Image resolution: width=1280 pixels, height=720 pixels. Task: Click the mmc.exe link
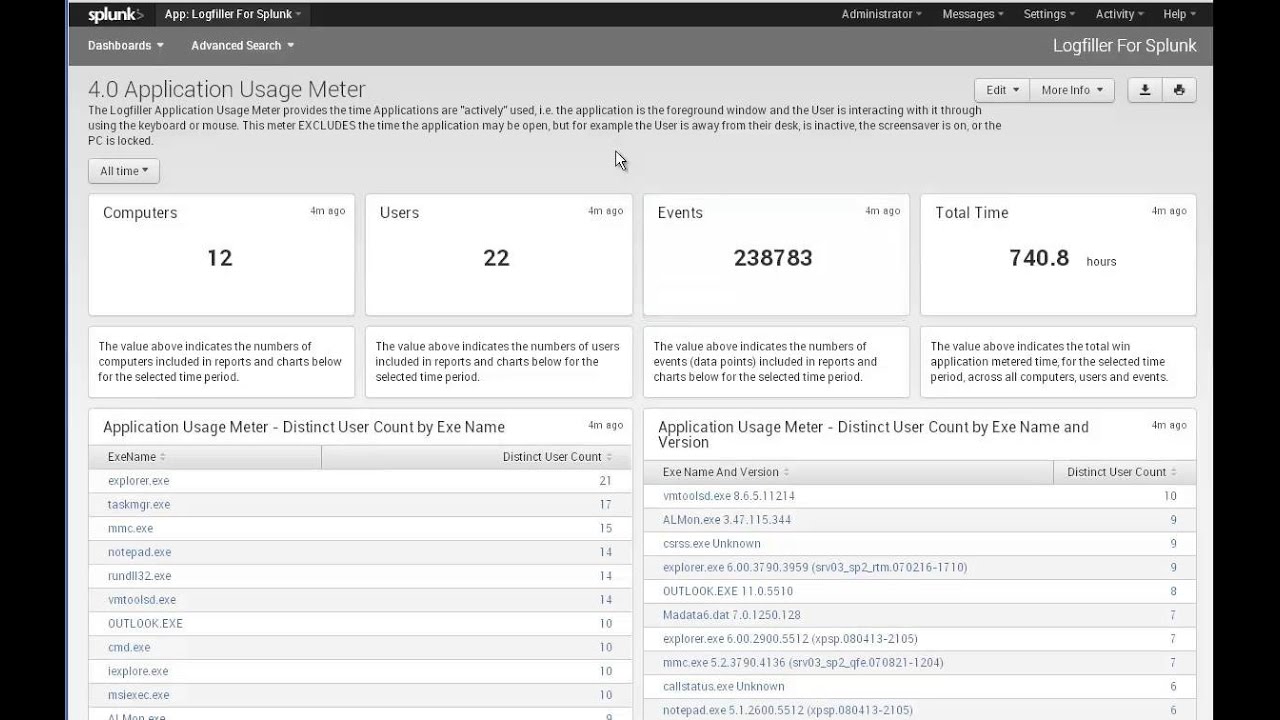130,529
